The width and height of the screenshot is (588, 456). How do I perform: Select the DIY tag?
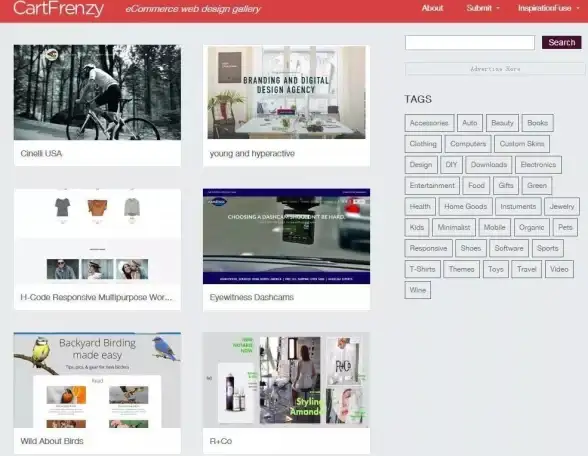click(452, 165)
